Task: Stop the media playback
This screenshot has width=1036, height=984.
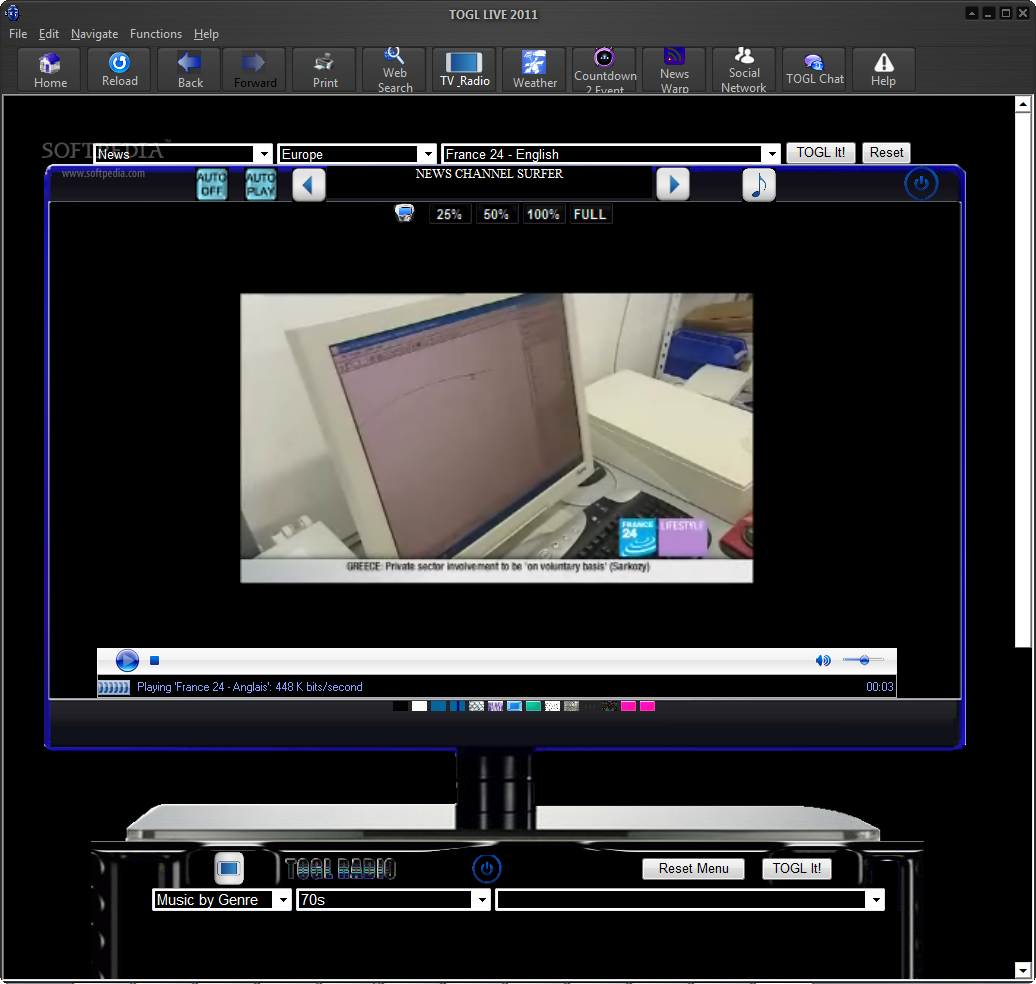Action: click(154, 660)
